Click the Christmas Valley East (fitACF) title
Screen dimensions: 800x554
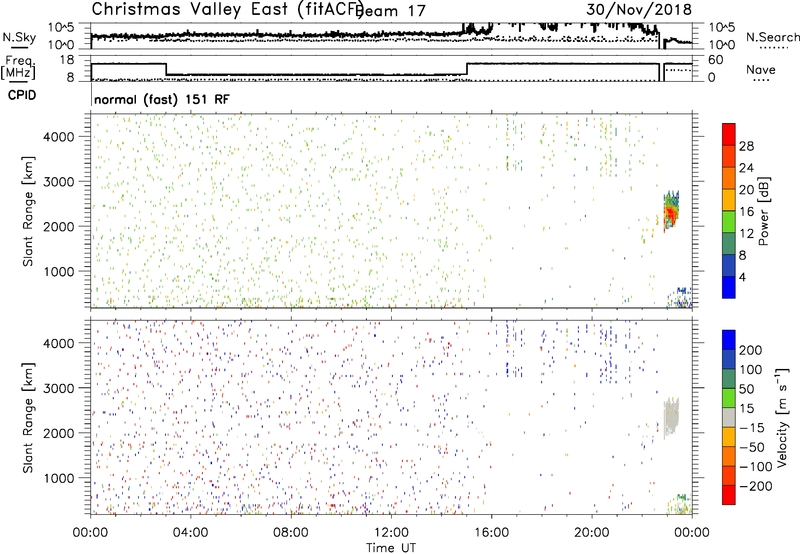pos(228,10)
